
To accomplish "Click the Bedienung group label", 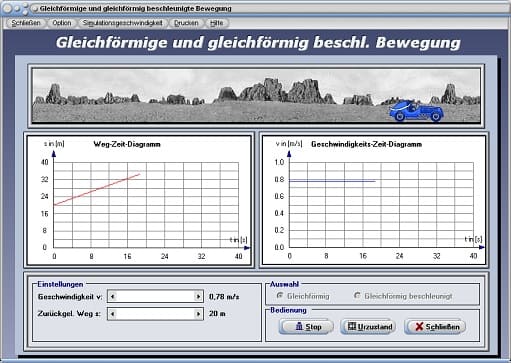I will pyautogui.click(x=288, y=310).
